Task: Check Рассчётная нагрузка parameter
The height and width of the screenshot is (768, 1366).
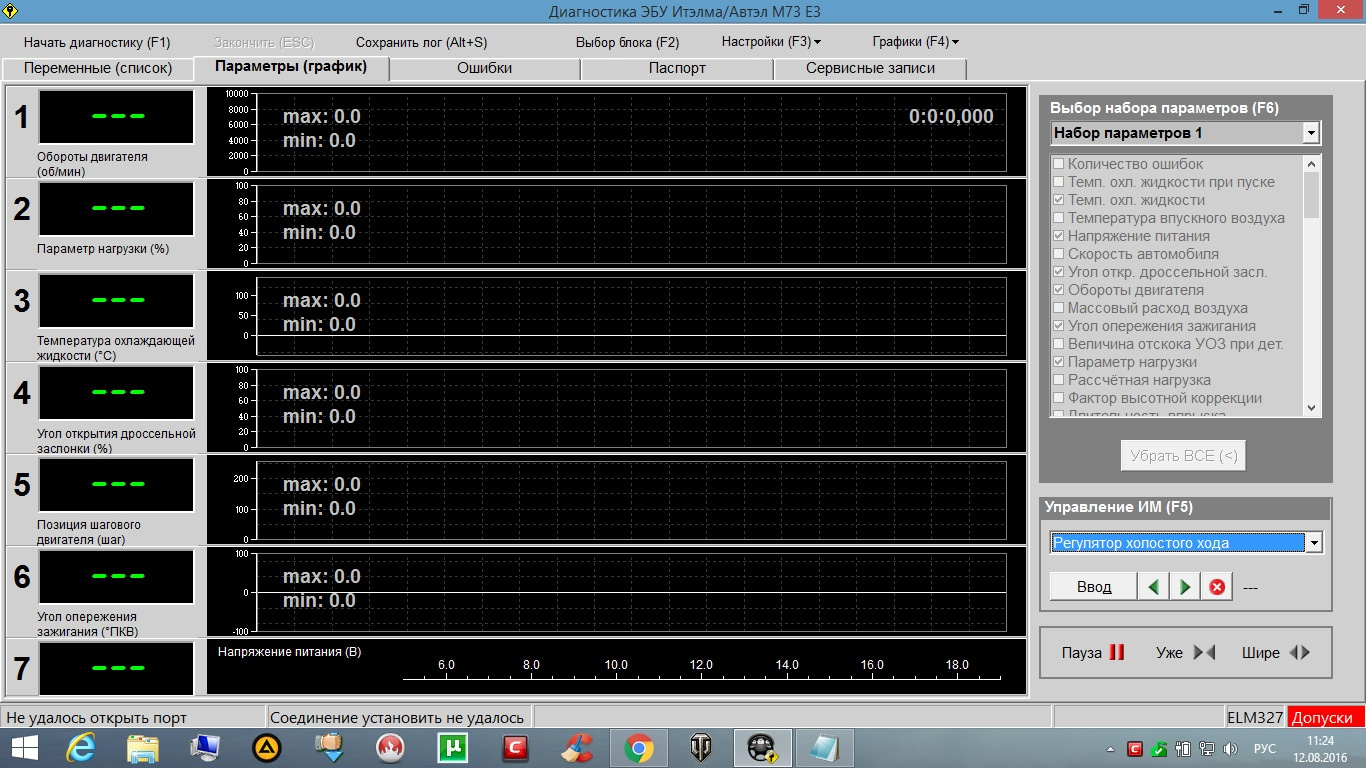Action: pos(1059,380)
